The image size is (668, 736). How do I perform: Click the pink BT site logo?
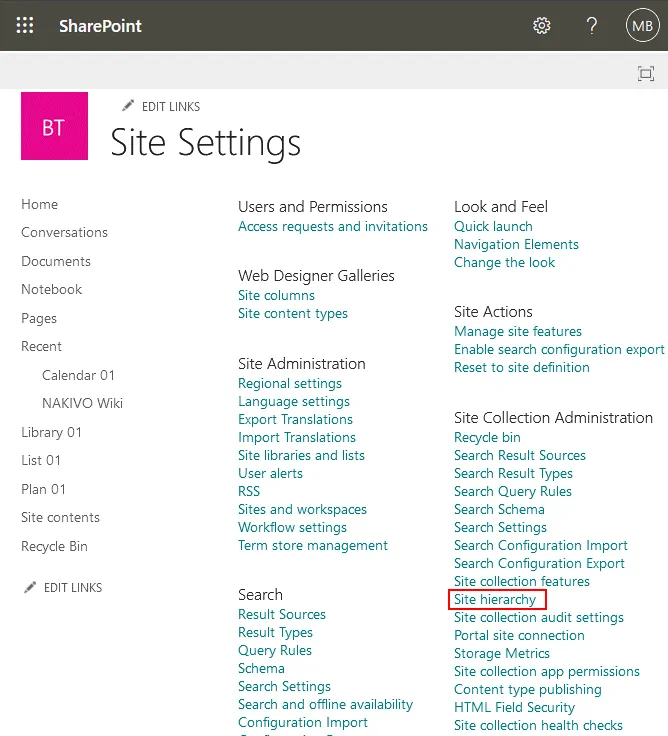tap(54, 127)
